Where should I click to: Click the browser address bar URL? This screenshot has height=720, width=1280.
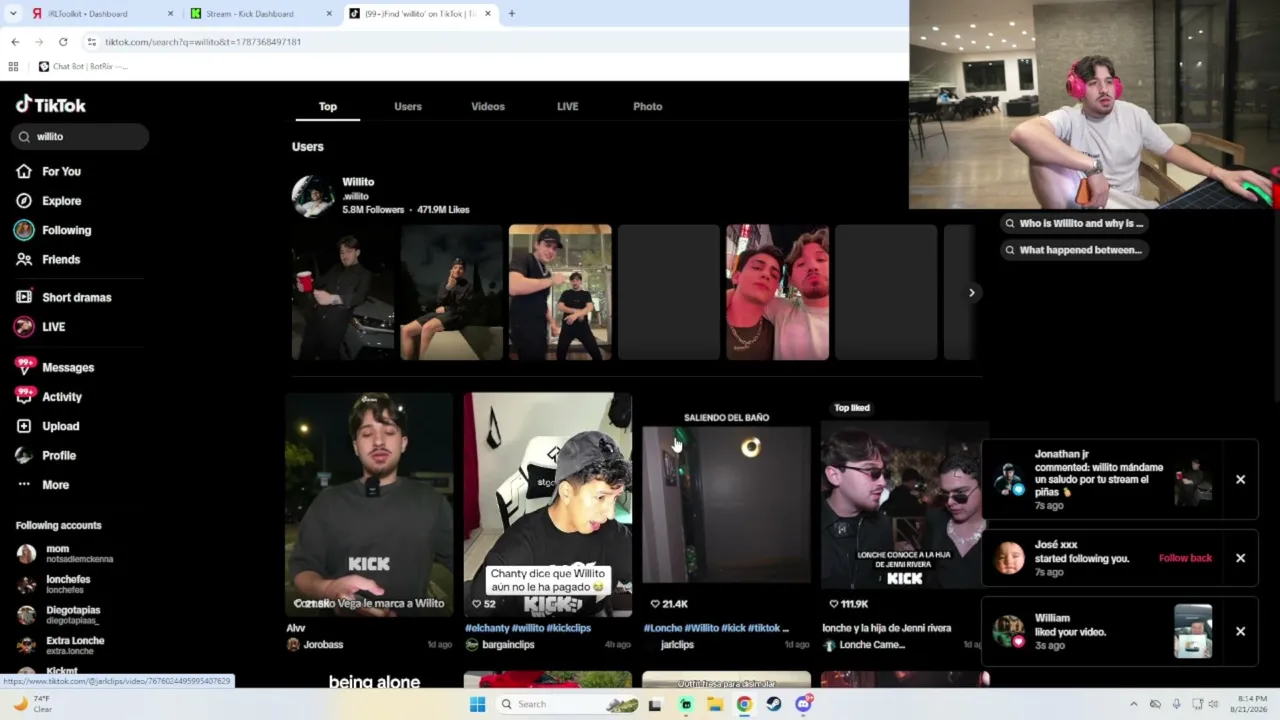point(203,42)
